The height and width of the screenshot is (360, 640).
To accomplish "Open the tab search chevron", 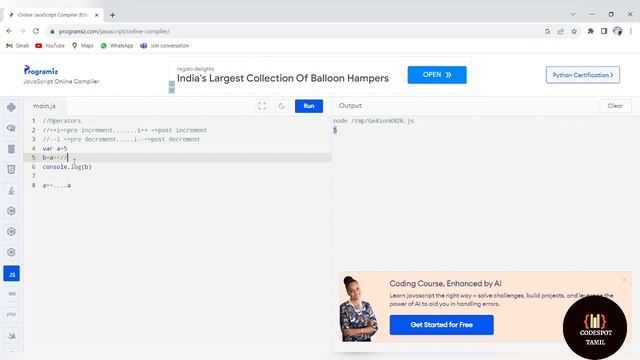I will (x=573, y=14).
